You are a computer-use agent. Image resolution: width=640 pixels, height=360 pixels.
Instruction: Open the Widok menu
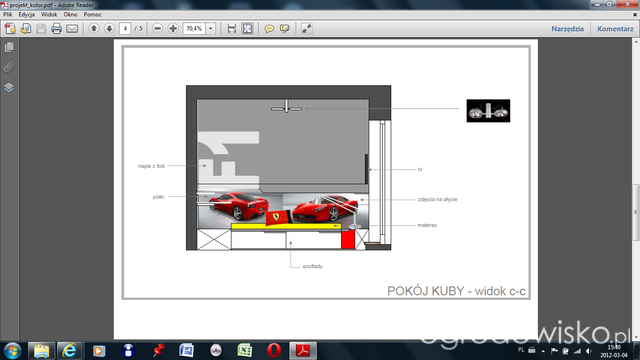point(49,14)
